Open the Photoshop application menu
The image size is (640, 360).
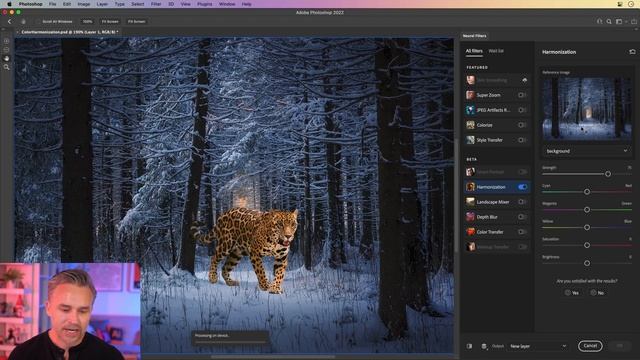(31, 4)
